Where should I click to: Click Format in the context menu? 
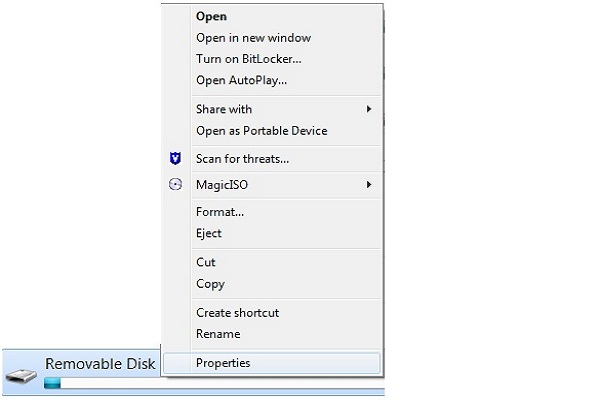220,212
